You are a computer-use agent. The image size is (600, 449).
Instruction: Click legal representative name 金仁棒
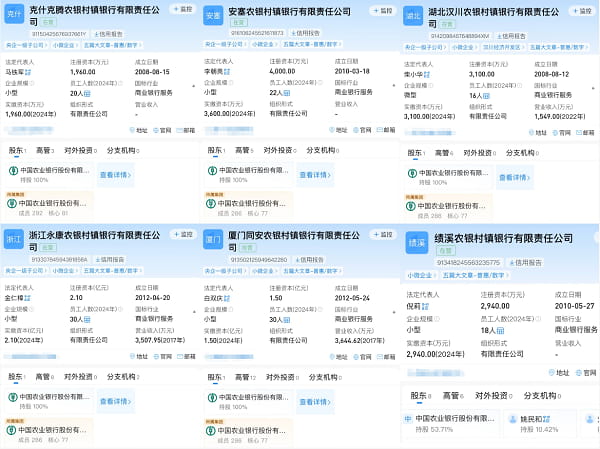[x=14, y=298]
